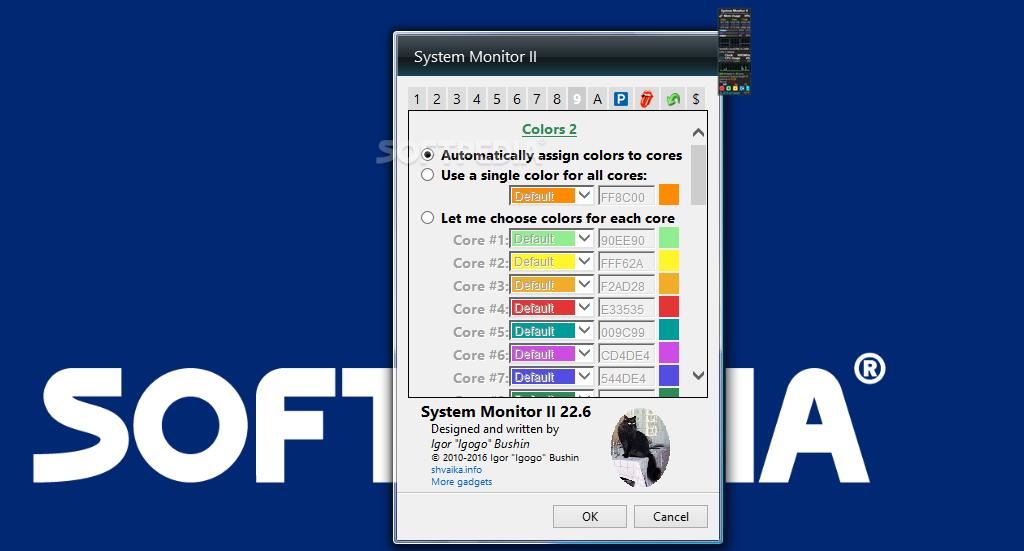Screen dimensions: 1024x551
Task: Click the Colors 2 heading link
Action: point(549,129)
